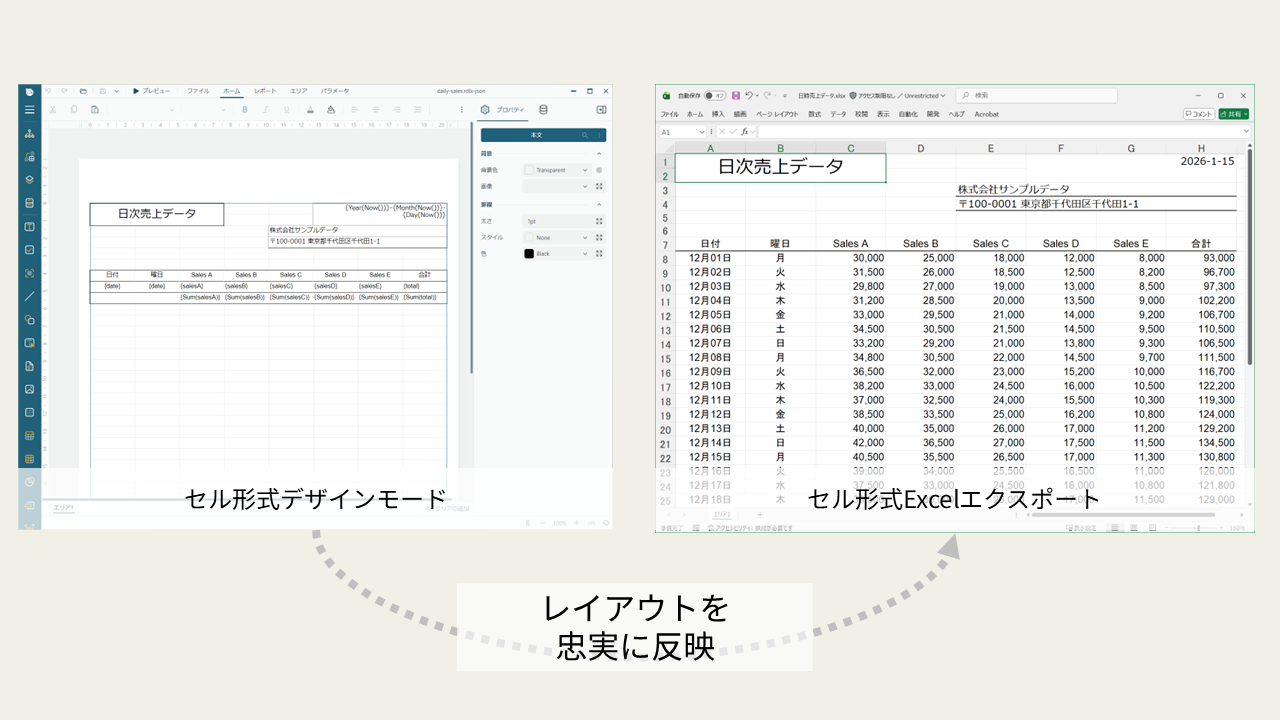
Task: Select the CheckBox tool in left toolbox
Action: [29, 250]
